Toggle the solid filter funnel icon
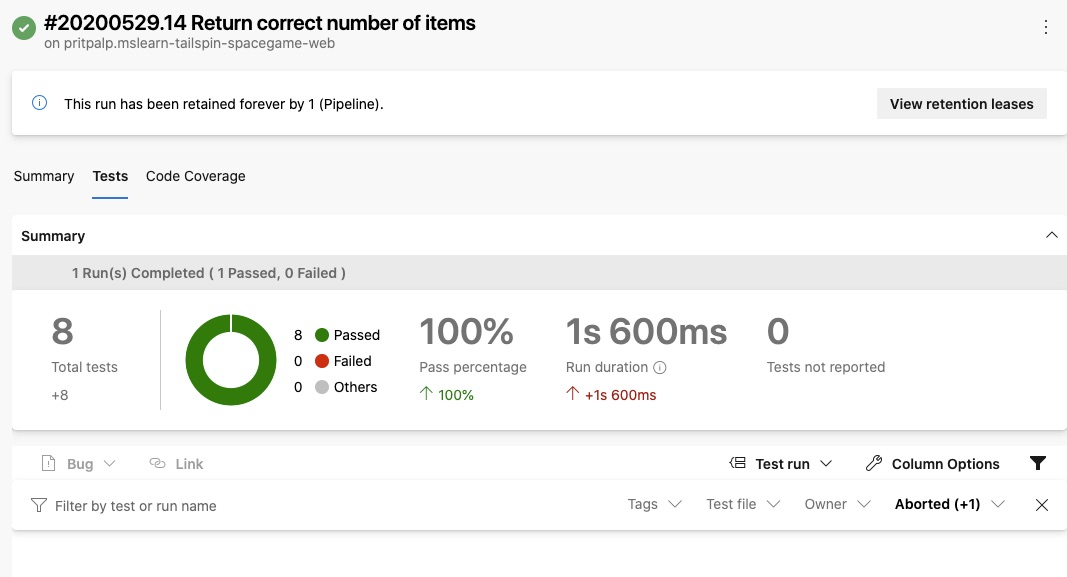The image size is (1067, 577). tap(1038, 463)
